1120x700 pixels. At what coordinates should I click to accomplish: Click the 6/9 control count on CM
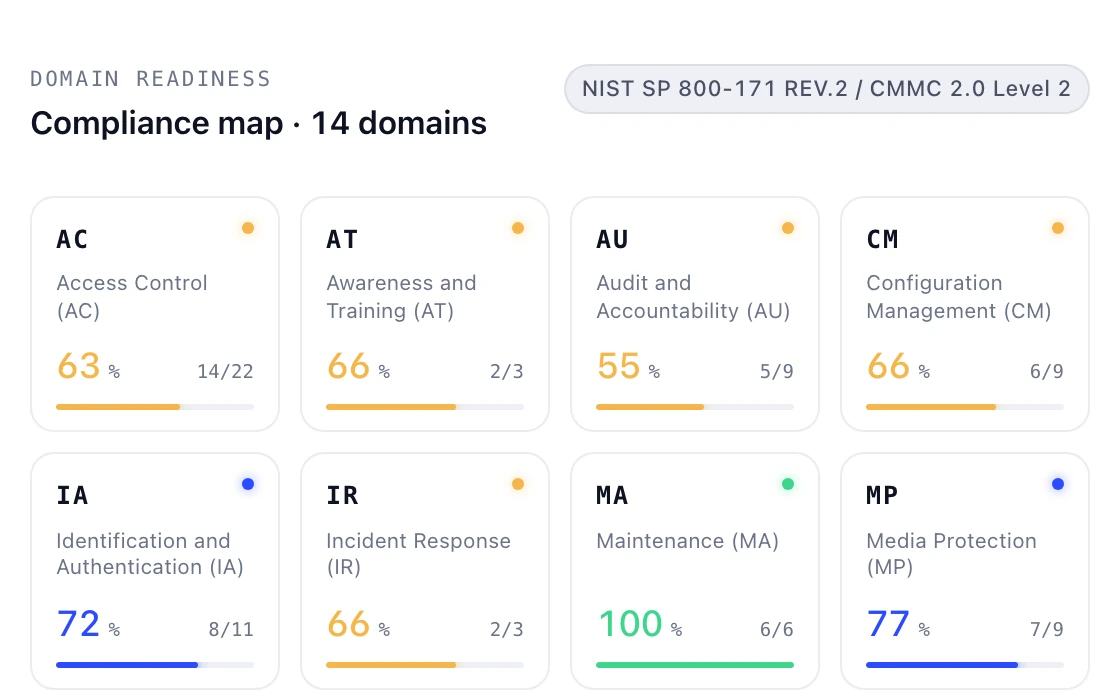click(x=1046, y=371)
